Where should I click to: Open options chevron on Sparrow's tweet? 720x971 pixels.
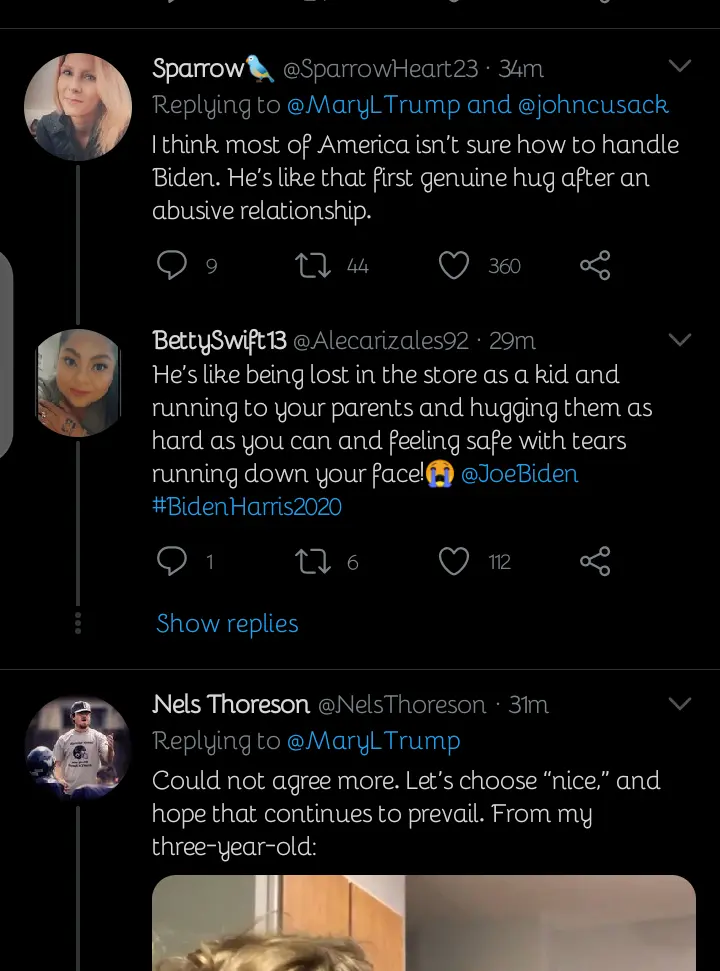click(x=679, y=67)
